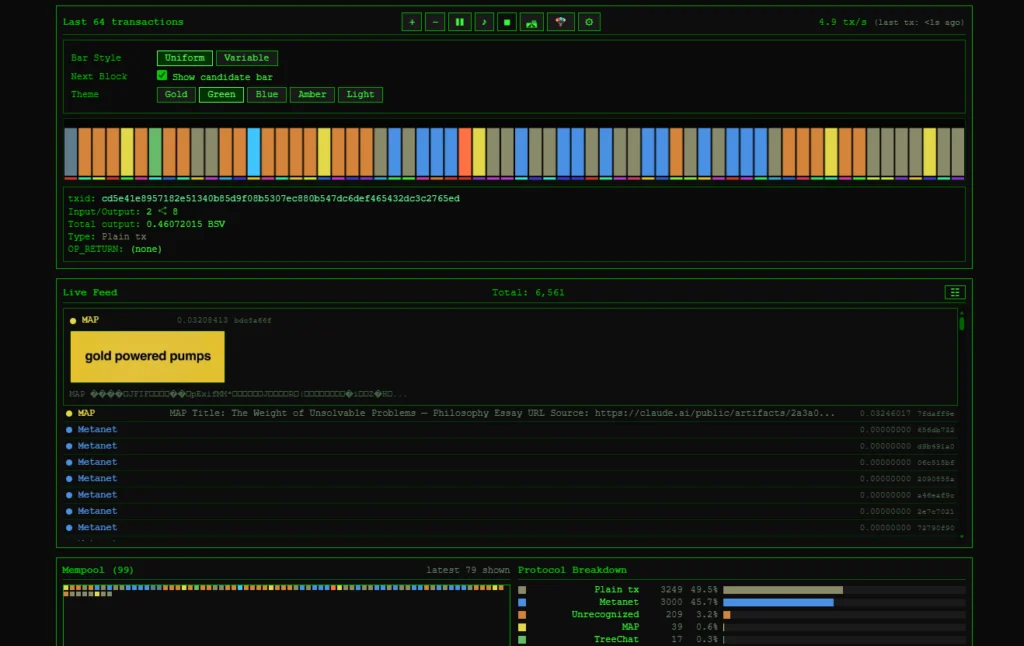This screenshot has width=1024, height=646.
Task: Click the Unrecognized label in Protocol Breakdown
Action: pos(605,615)
